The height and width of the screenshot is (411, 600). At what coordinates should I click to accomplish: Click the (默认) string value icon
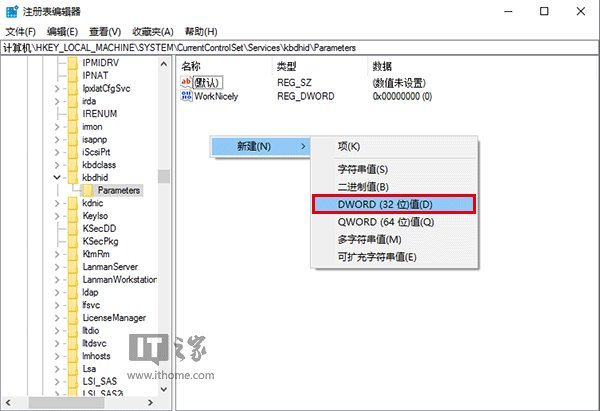point(187,81)
